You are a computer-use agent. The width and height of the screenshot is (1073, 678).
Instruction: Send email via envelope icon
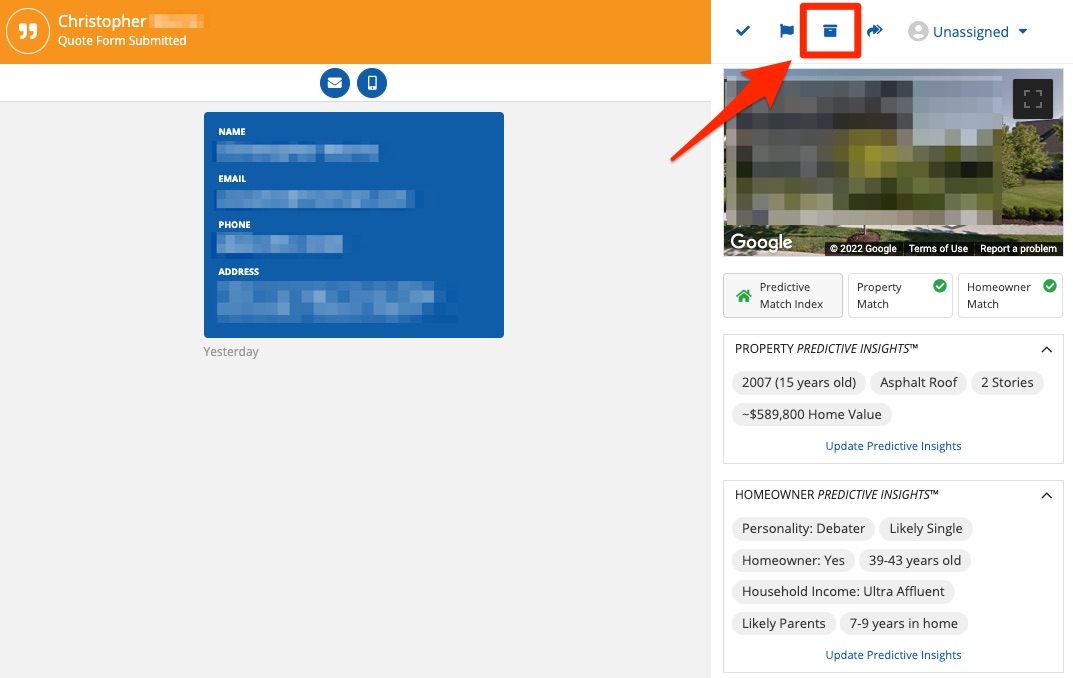[335, 83]
